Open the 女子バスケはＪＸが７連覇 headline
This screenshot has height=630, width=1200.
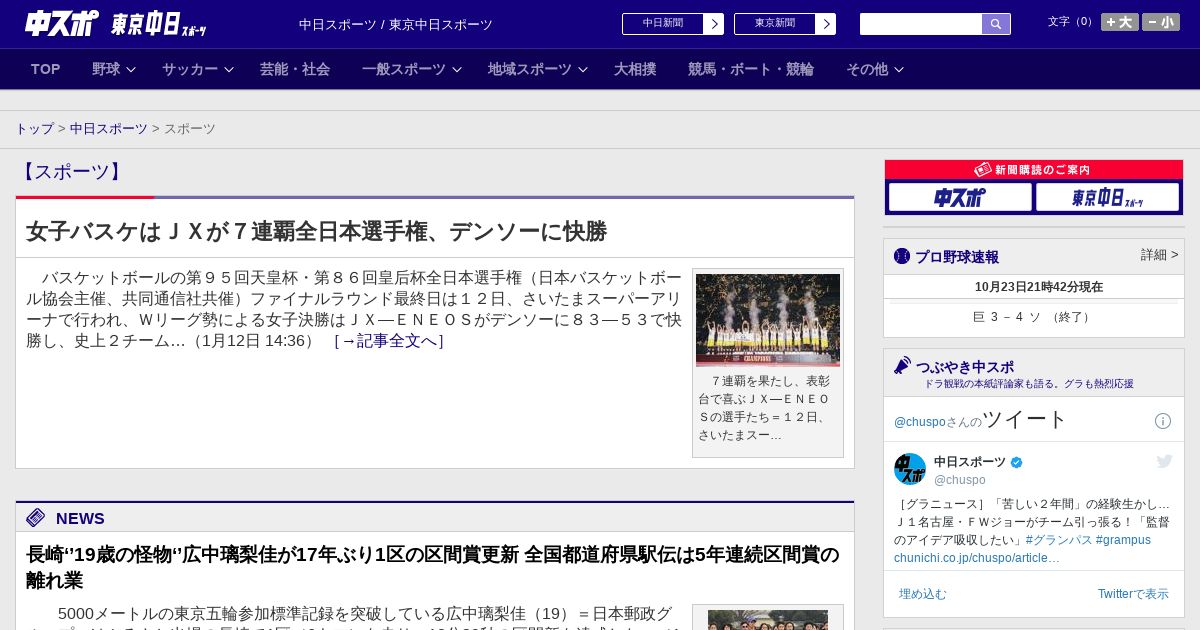(316, 231)
